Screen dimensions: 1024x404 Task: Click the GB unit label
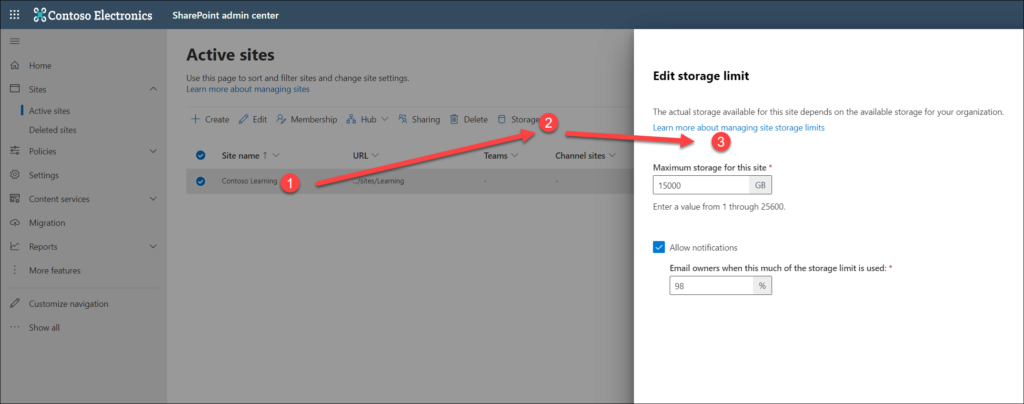coord(760,185)
